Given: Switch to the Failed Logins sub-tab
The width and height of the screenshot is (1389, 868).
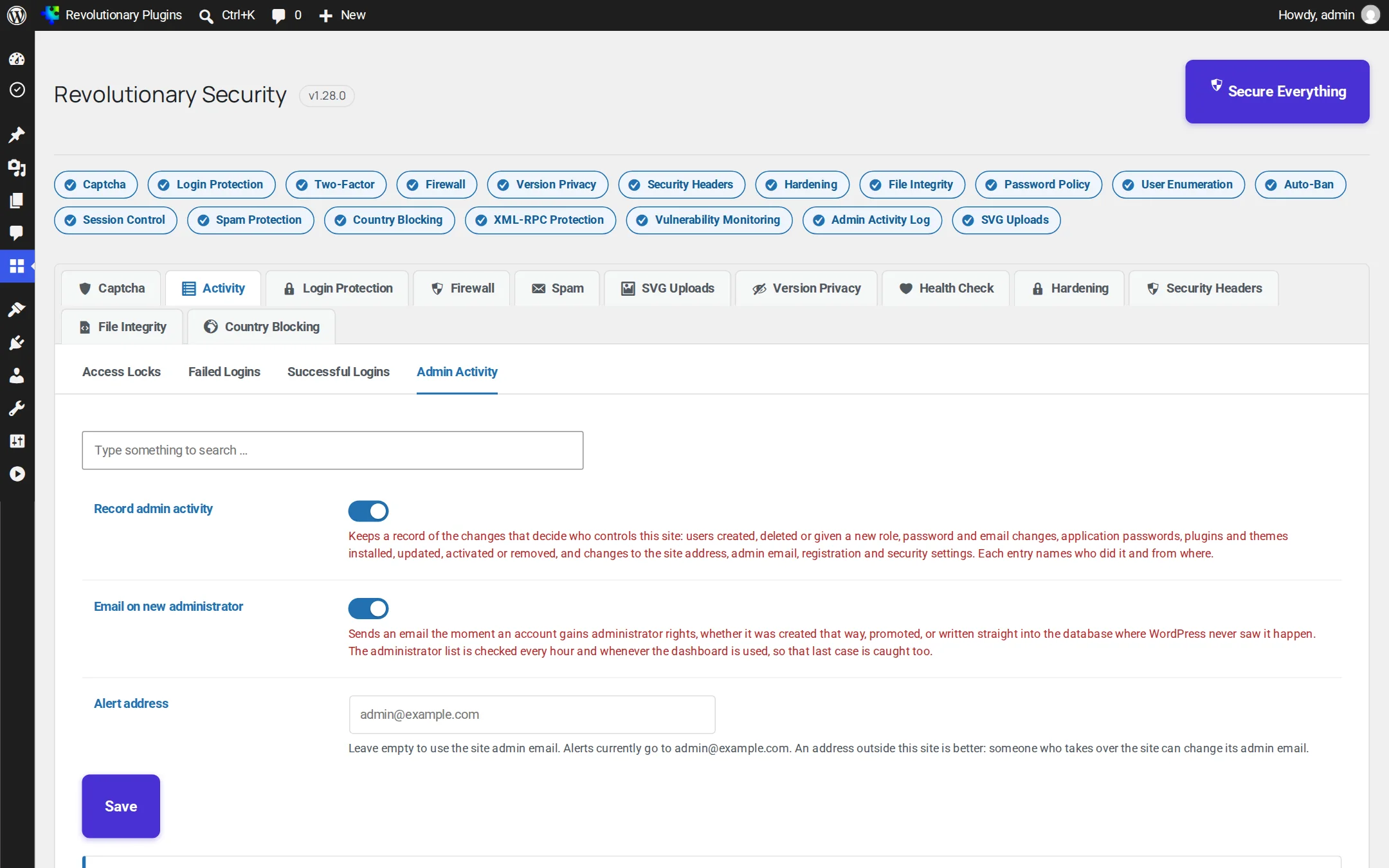Looking at the screenshot, I should pyautogui.click(x=224, y=372).
